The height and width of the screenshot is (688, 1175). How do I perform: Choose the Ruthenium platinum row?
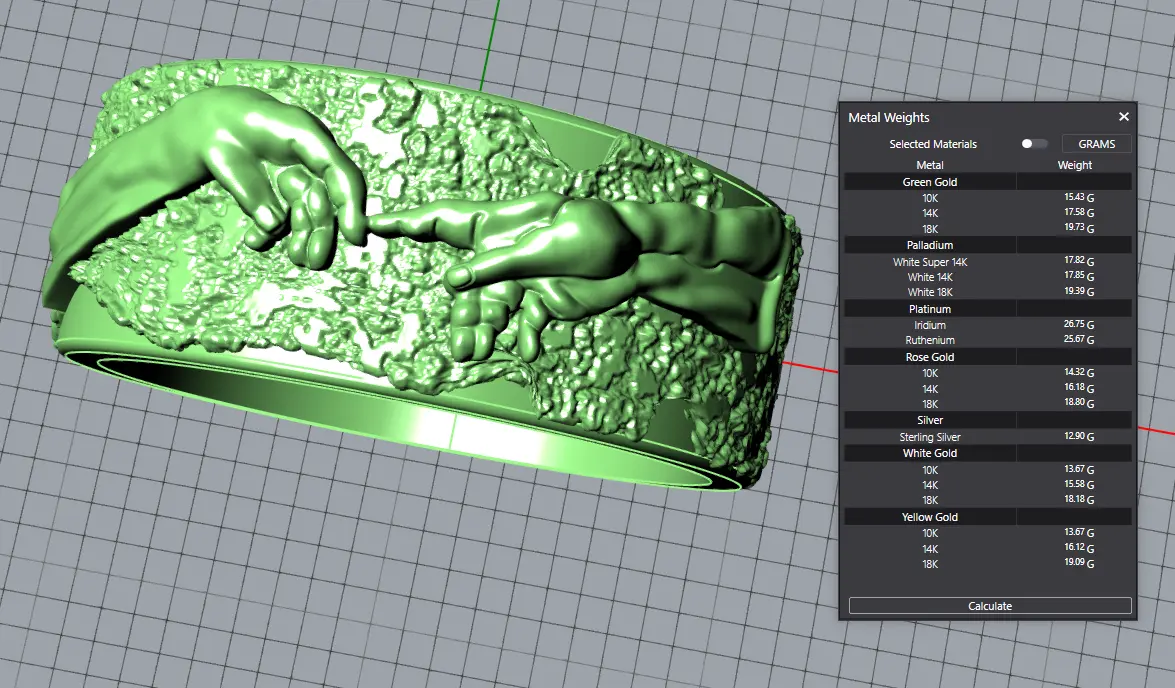(x=929, y=341)
